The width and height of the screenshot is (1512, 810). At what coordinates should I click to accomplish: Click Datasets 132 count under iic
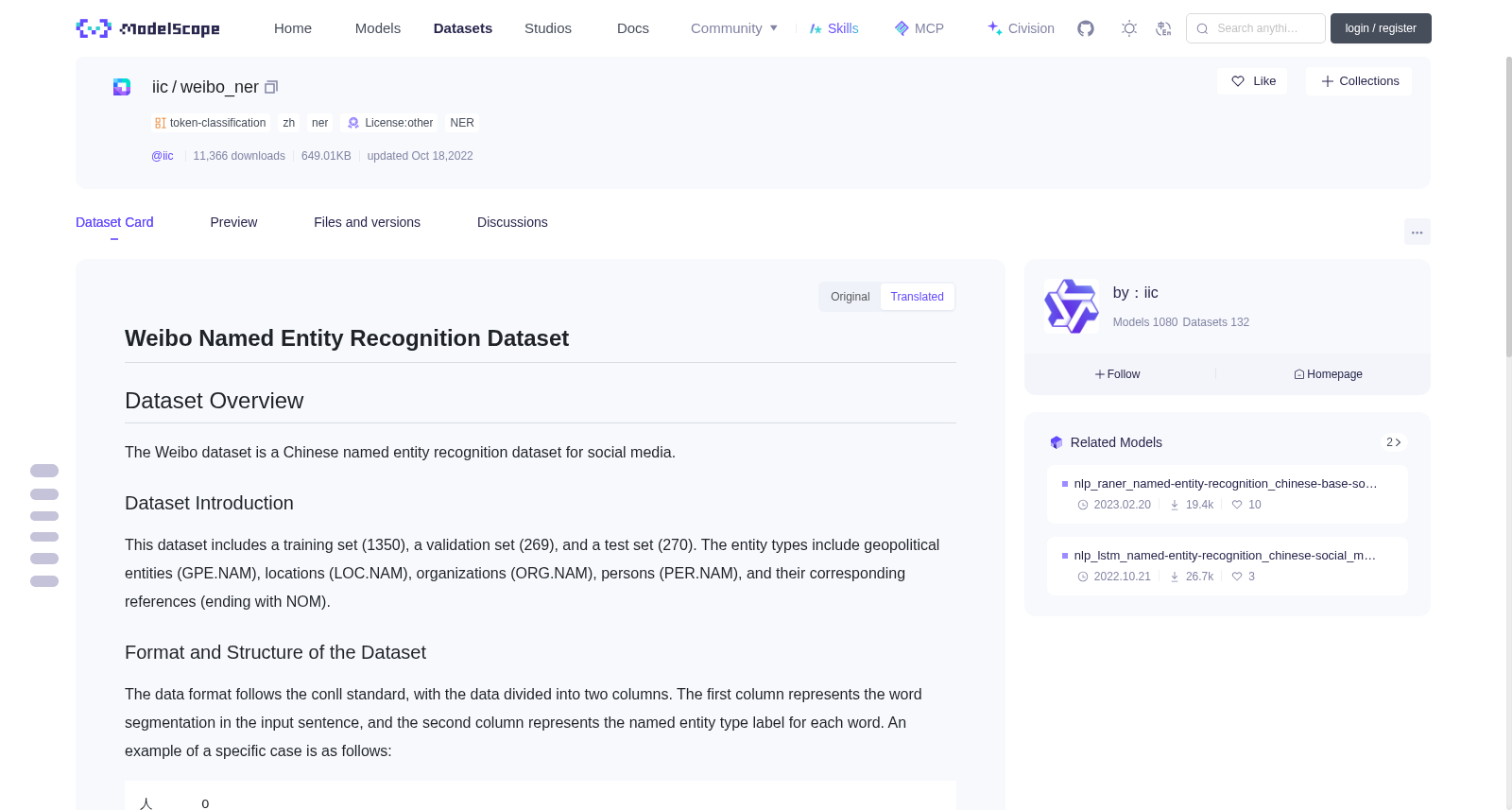(x=1215, y=322)
